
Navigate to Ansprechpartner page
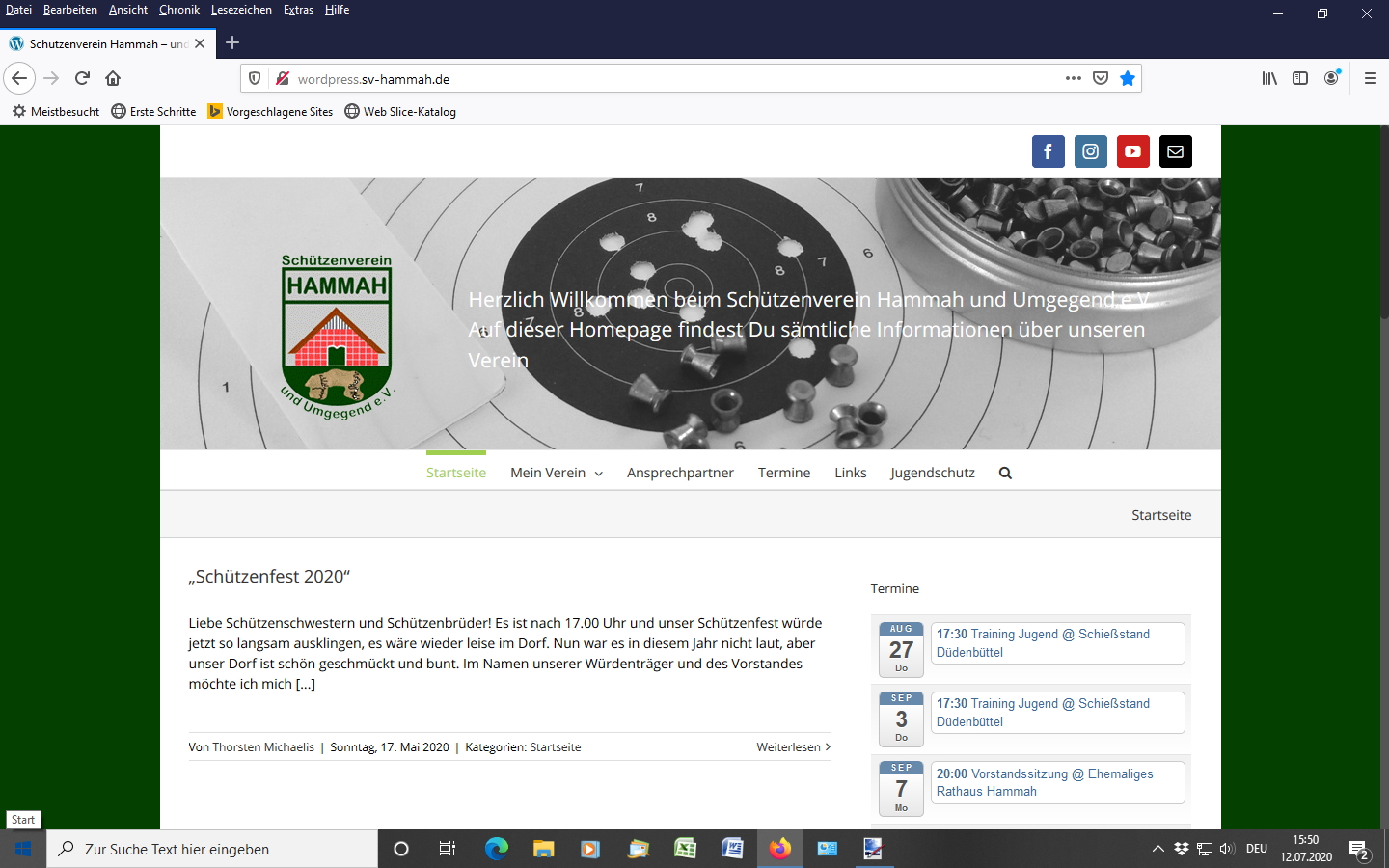click(x=680, y=473)
